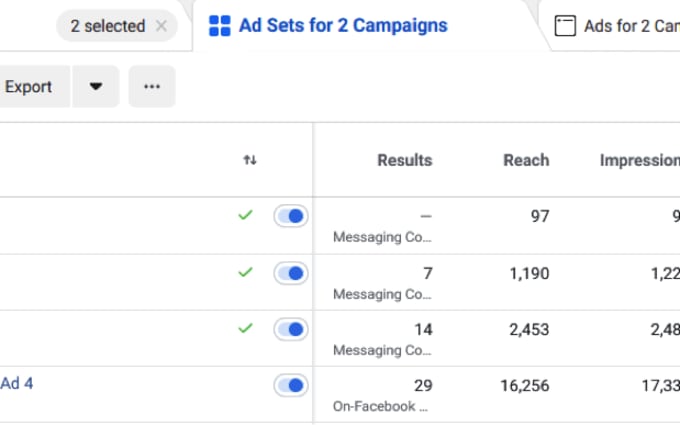The height and width of the screenshot is (425, 680).
Task: Sort by the Reach column header
Action: 526,160
